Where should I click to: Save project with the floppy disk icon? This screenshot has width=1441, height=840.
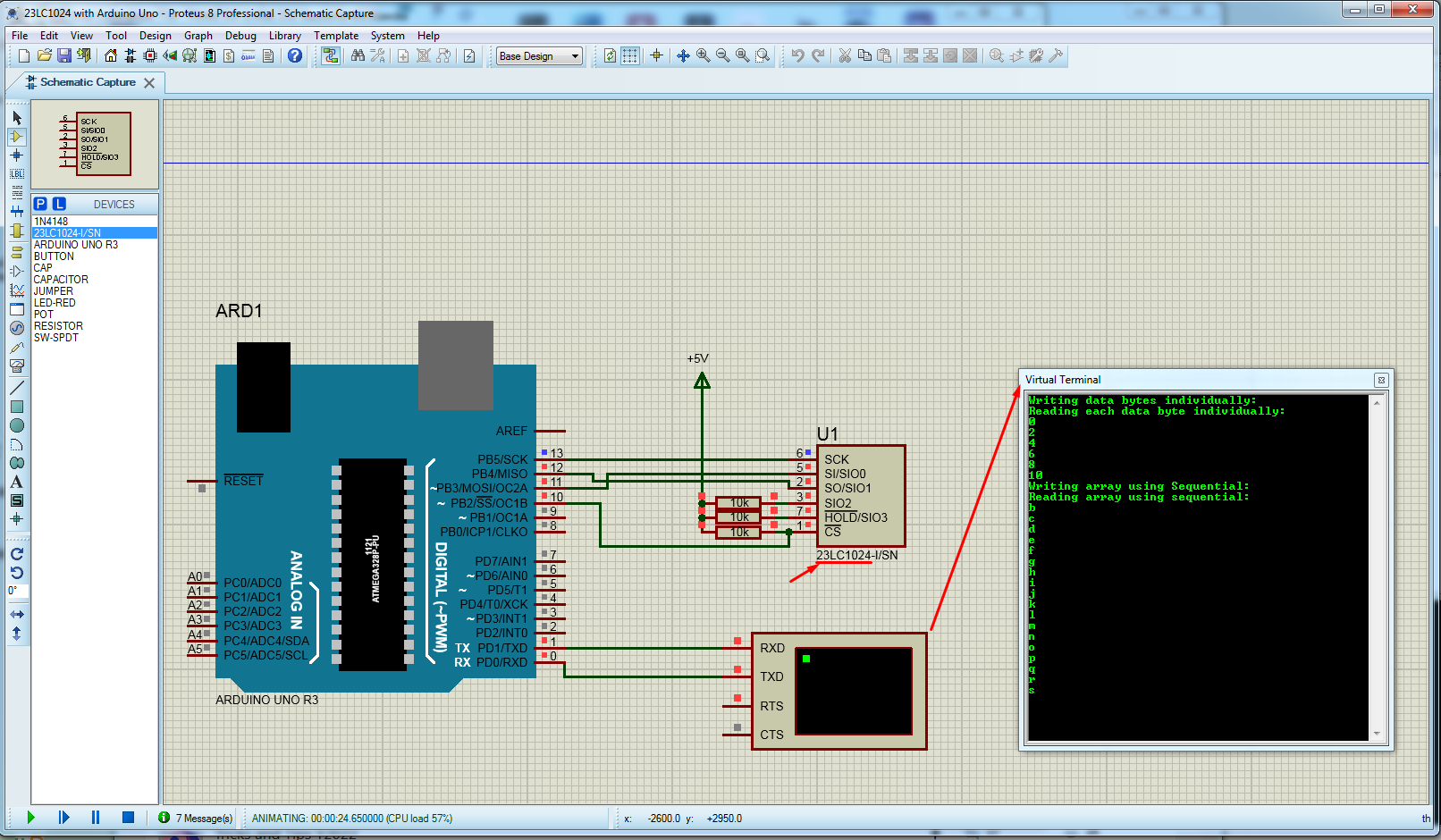64,55
